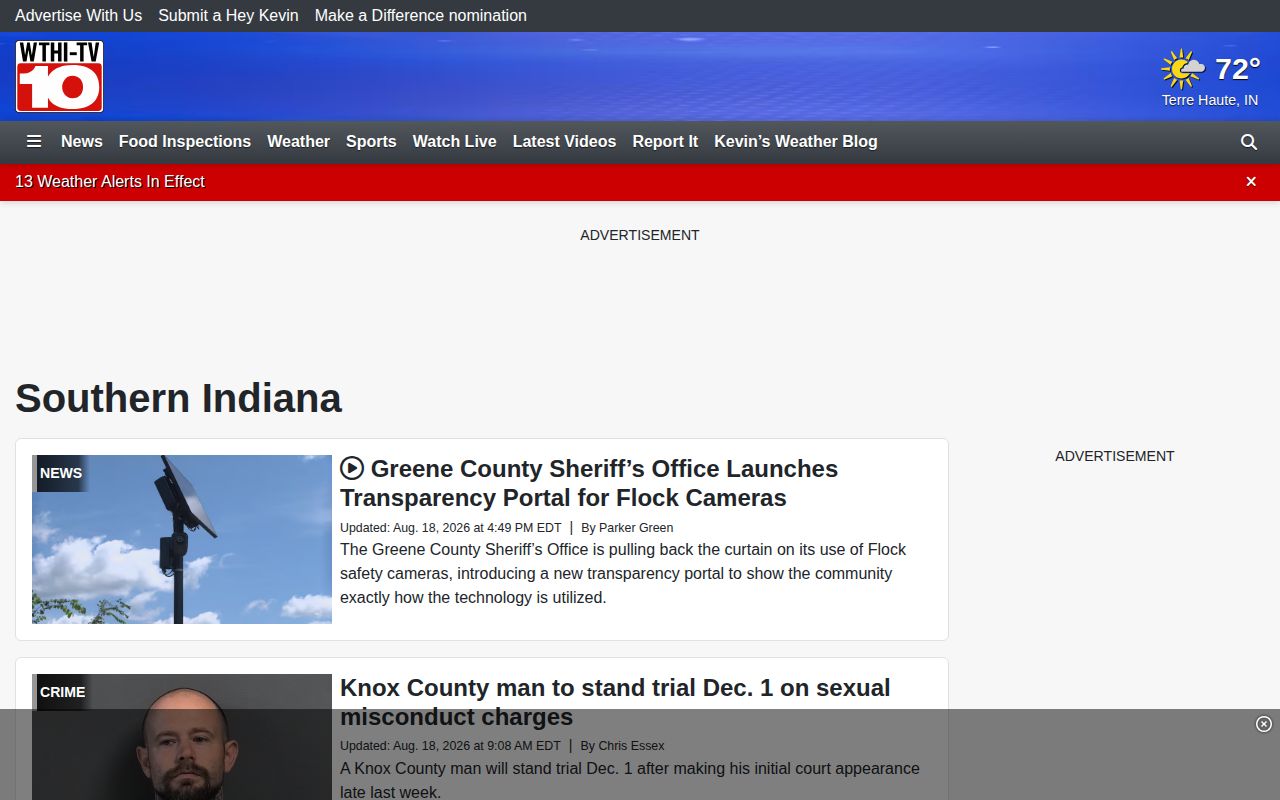Click the 72° temperature reading
The height and width of the screenshot is (800, 1280).
pos(1237,69)
